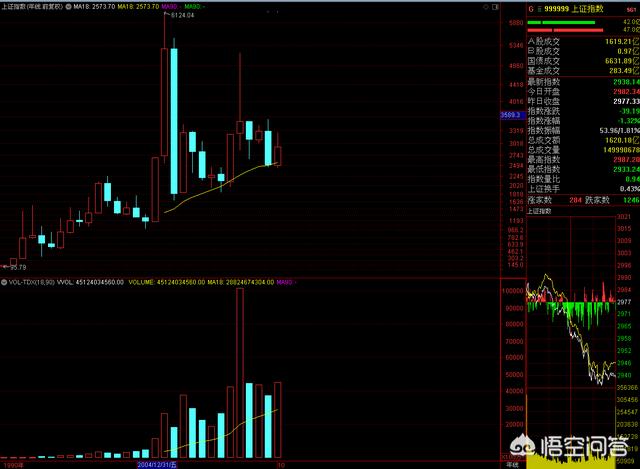Select the 2004/12/31 date label on time axis

click(156, 465)
